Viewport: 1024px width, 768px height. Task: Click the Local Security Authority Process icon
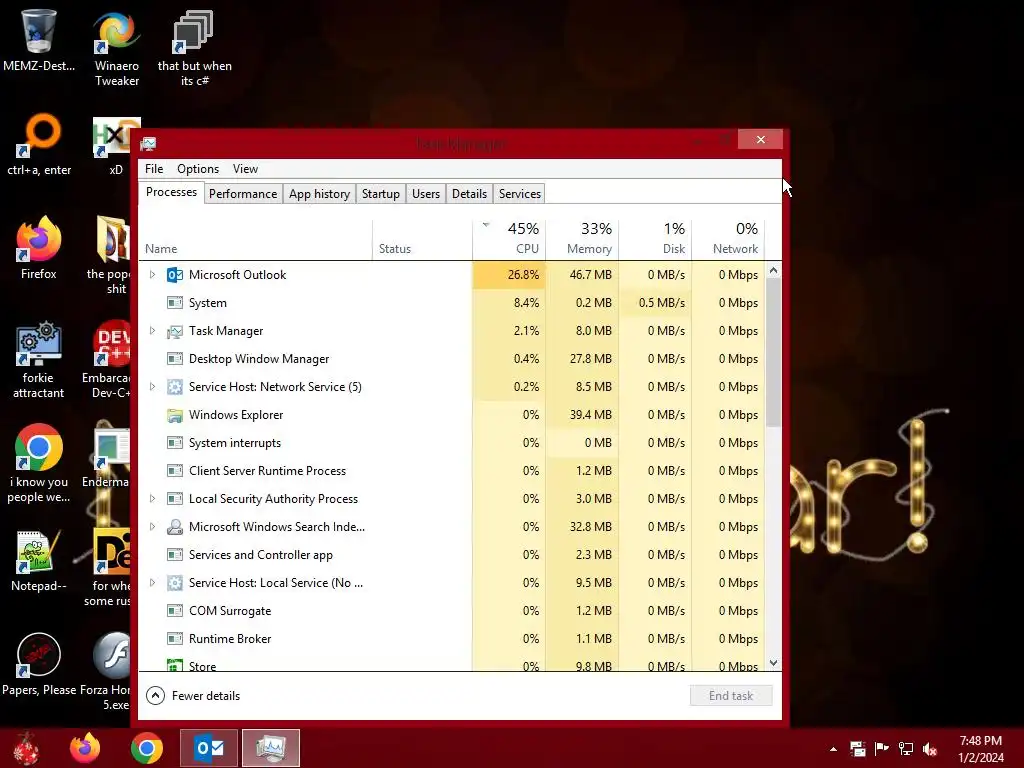coord(174,500)
